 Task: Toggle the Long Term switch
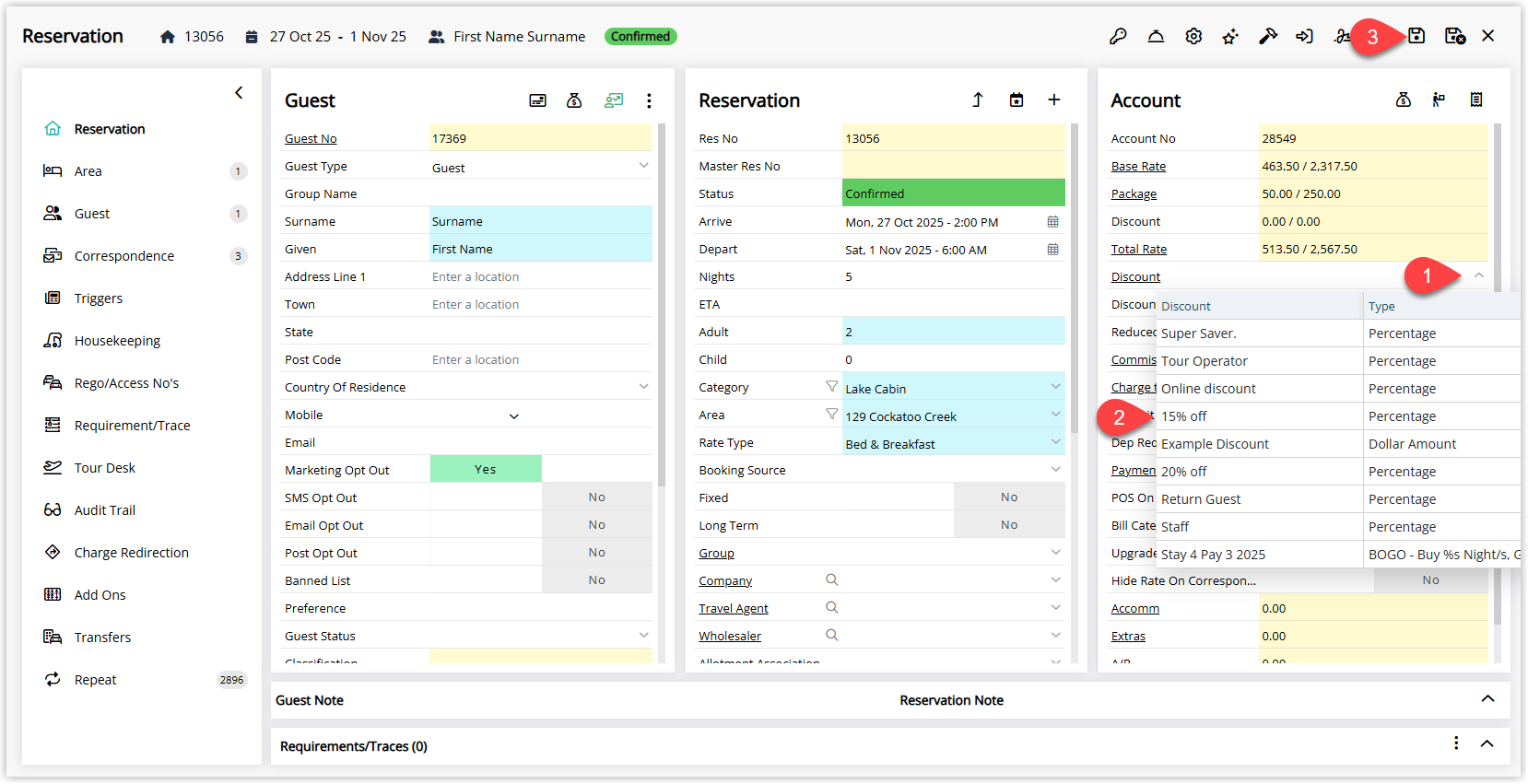point(954,524)
